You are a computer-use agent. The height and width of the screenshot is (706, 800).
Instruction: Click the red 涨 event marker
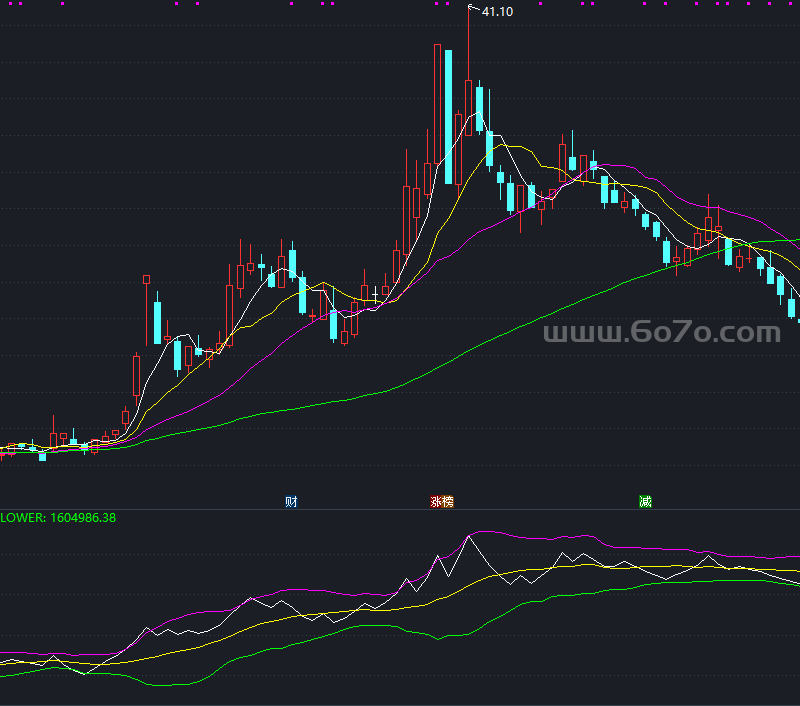pos(436,501)
